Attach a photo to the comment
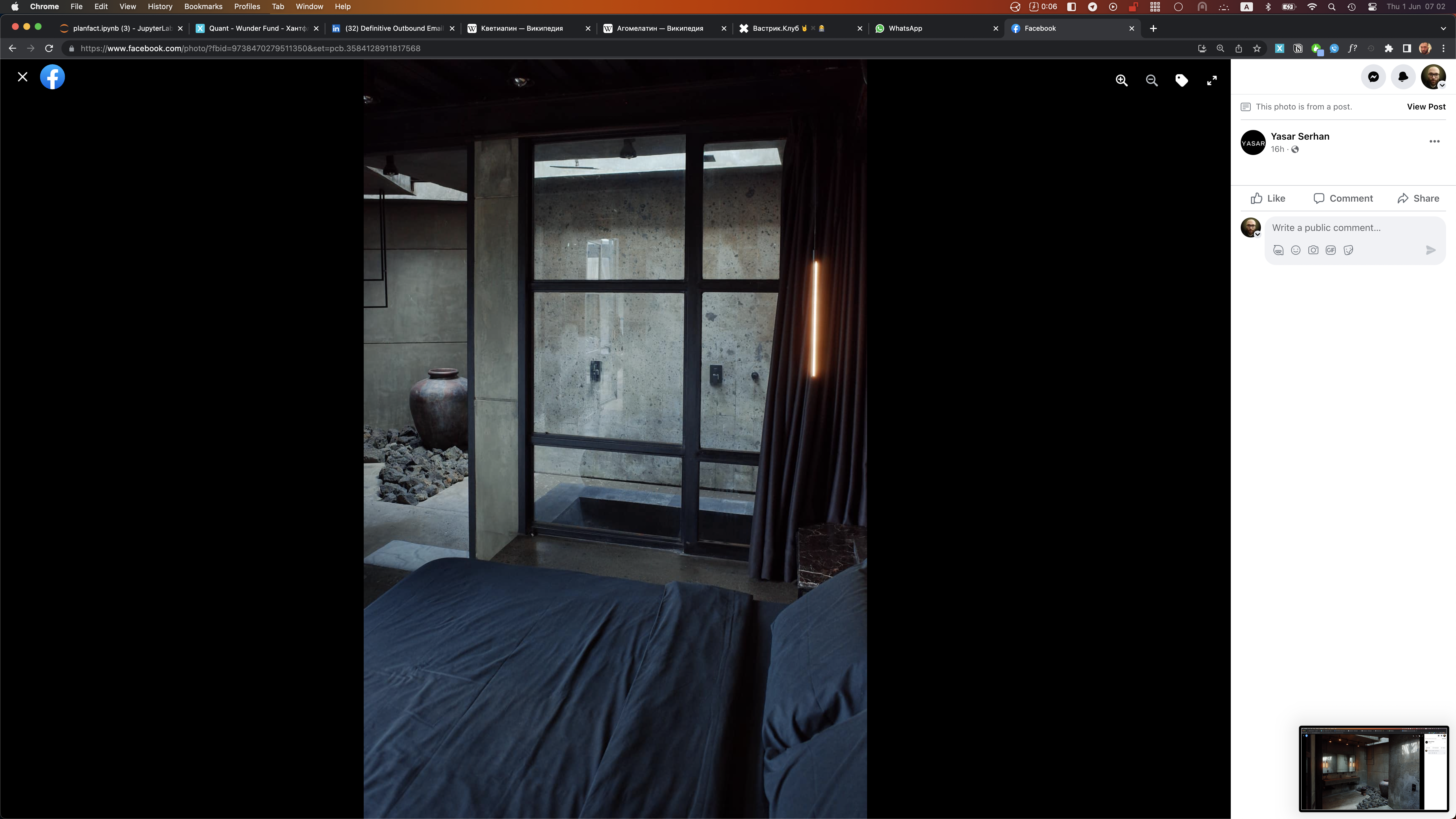 pyautogui.click(x=1313, y=250)
